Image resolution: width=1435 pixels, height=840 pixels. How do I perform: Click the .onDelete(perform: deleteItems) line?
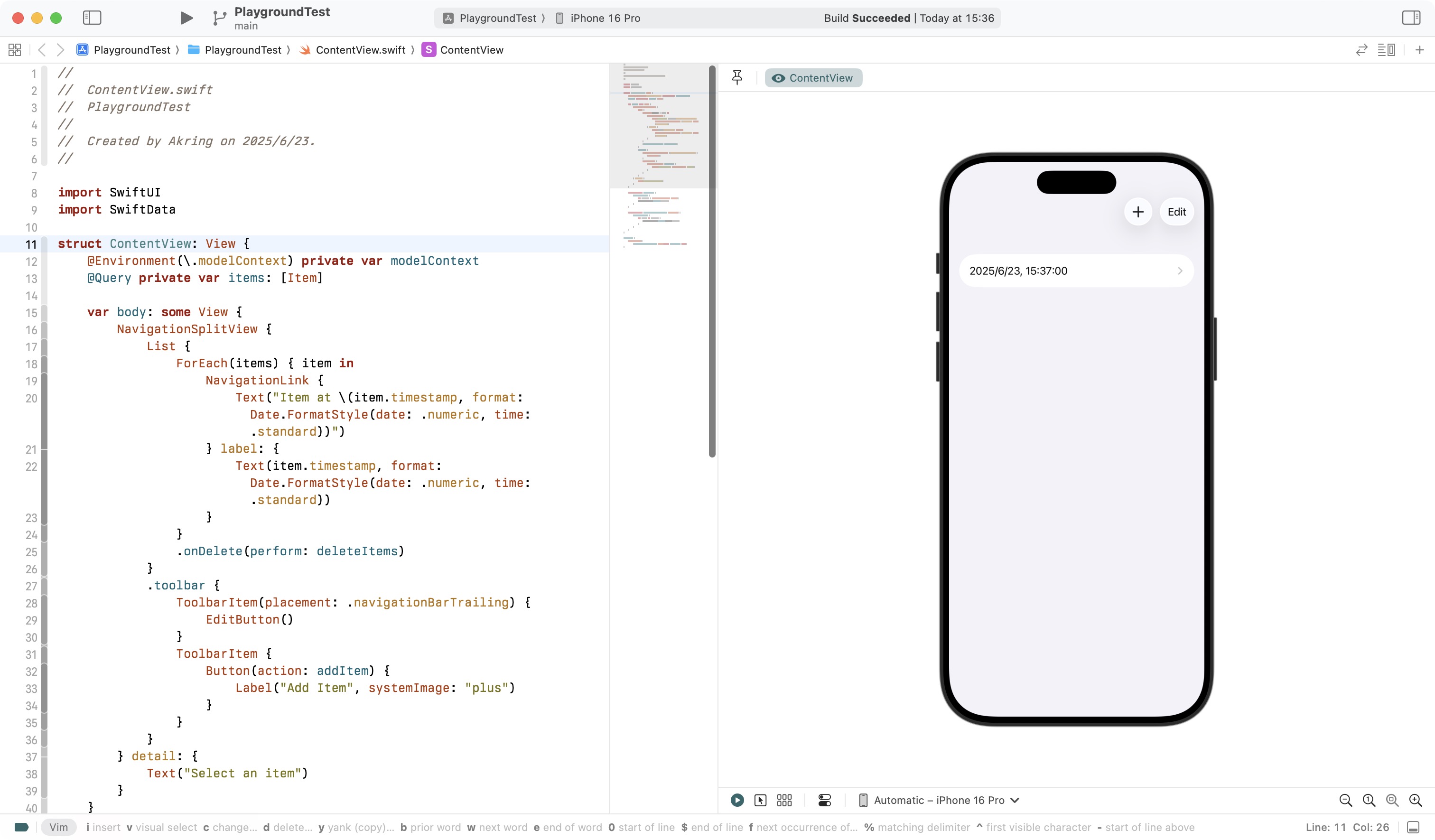coord(290,551)
